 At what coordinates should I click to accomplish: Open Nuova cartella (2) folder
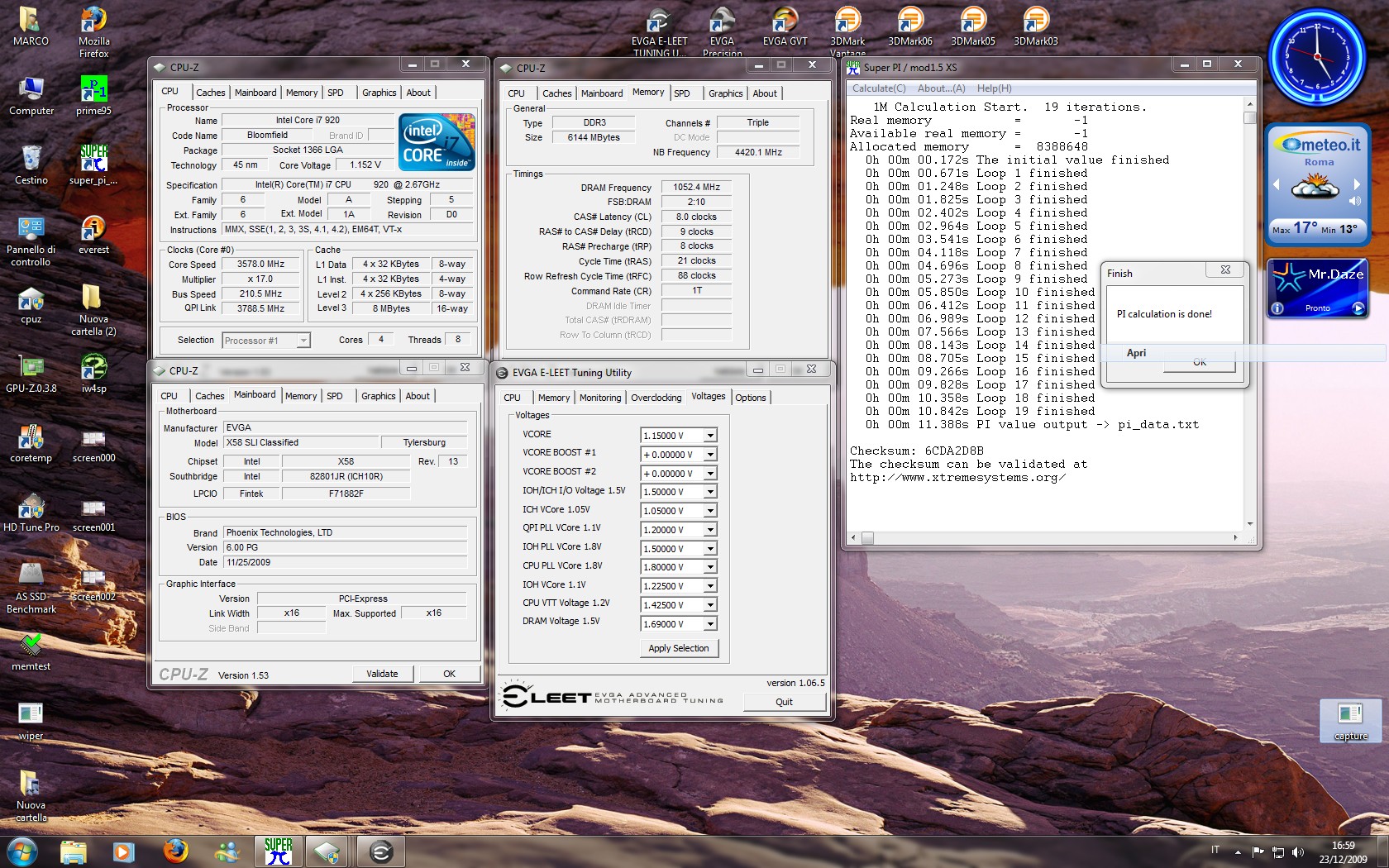93,311
